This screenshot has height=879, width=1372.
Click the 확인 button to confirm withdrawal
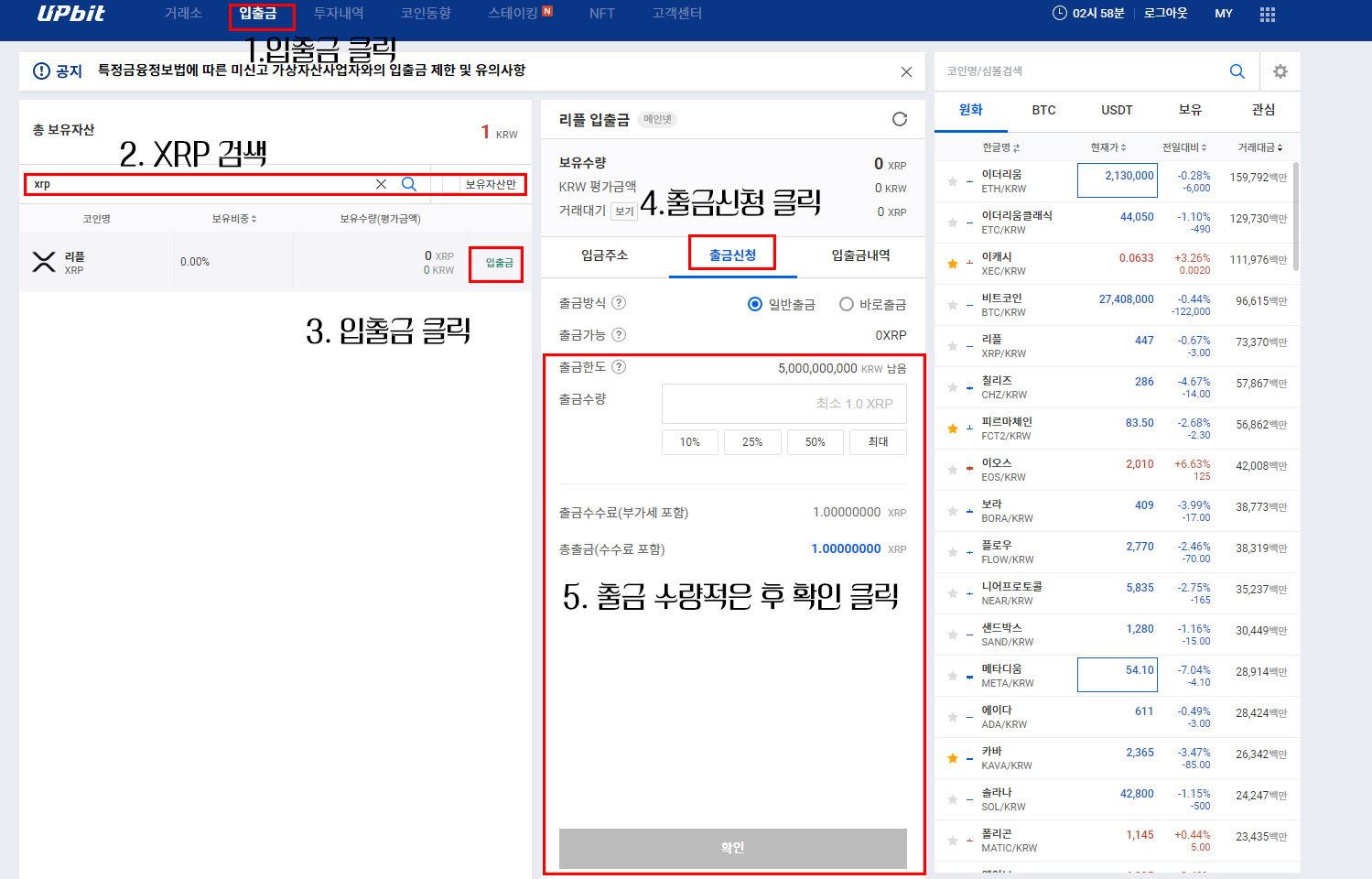tap(731, 848)
